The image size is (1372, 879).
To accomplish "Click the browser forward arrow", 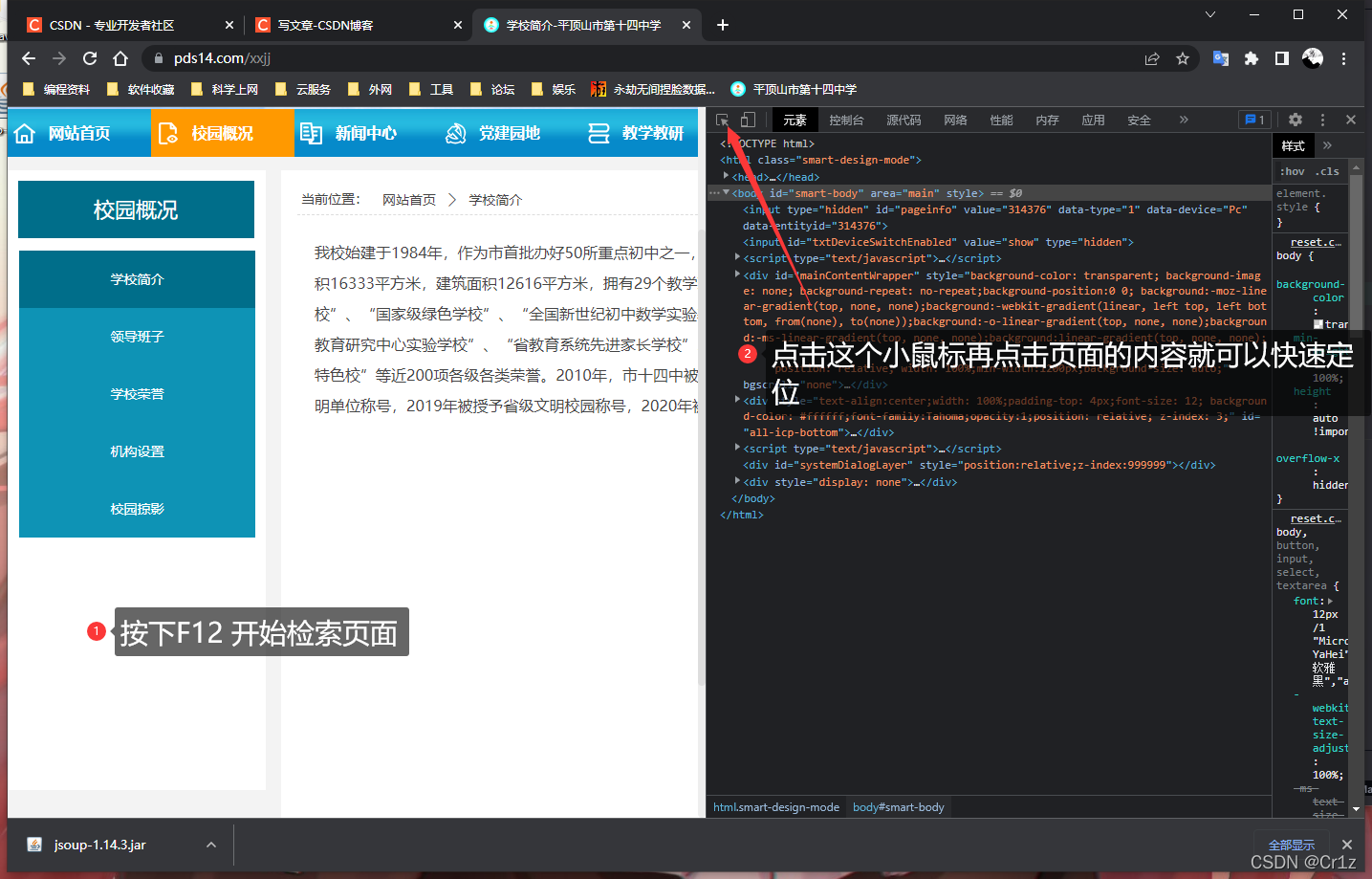I will (x=59, y=58).
